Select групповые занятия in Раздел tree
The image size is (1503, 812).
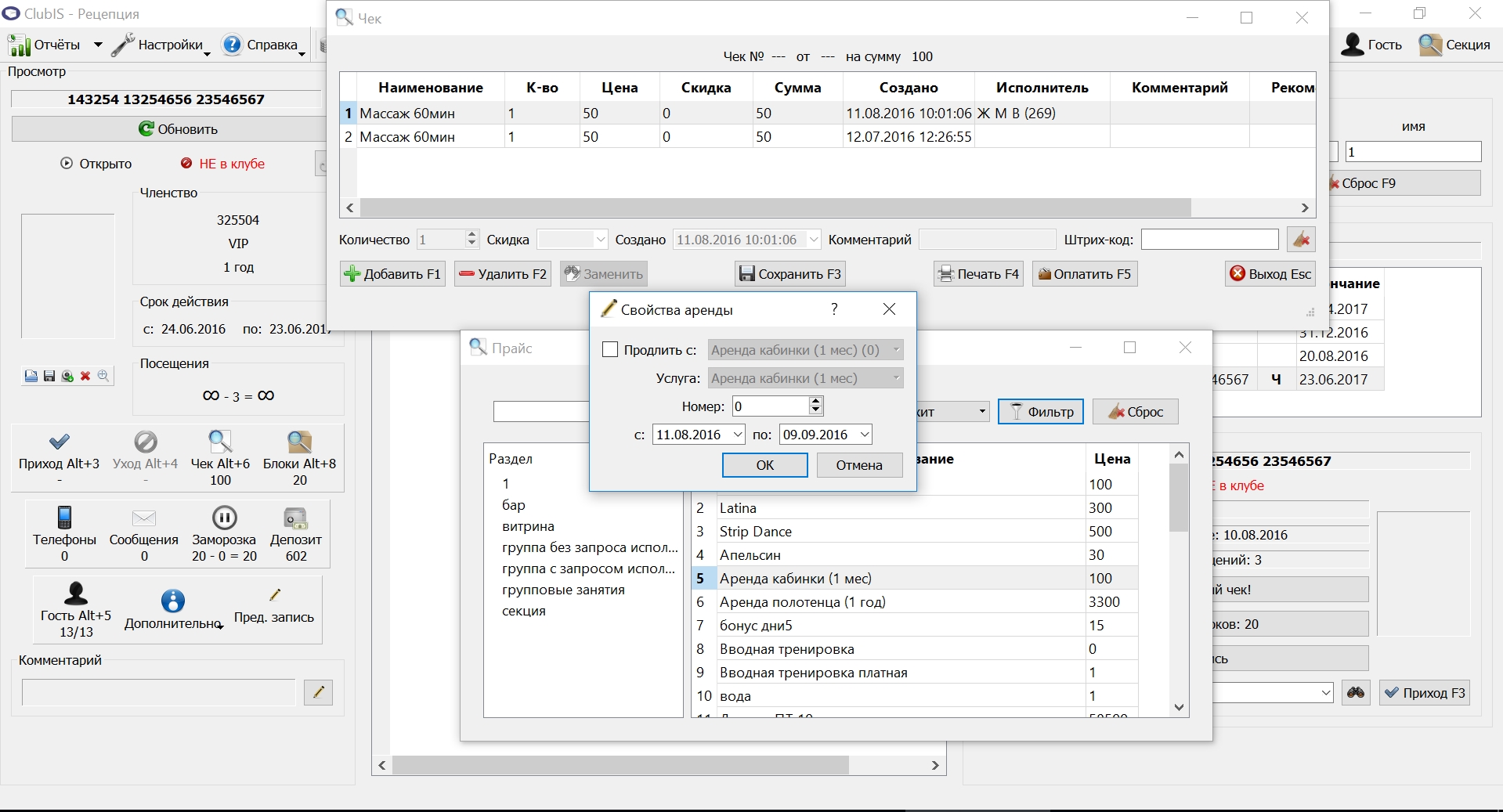point(563,590)
